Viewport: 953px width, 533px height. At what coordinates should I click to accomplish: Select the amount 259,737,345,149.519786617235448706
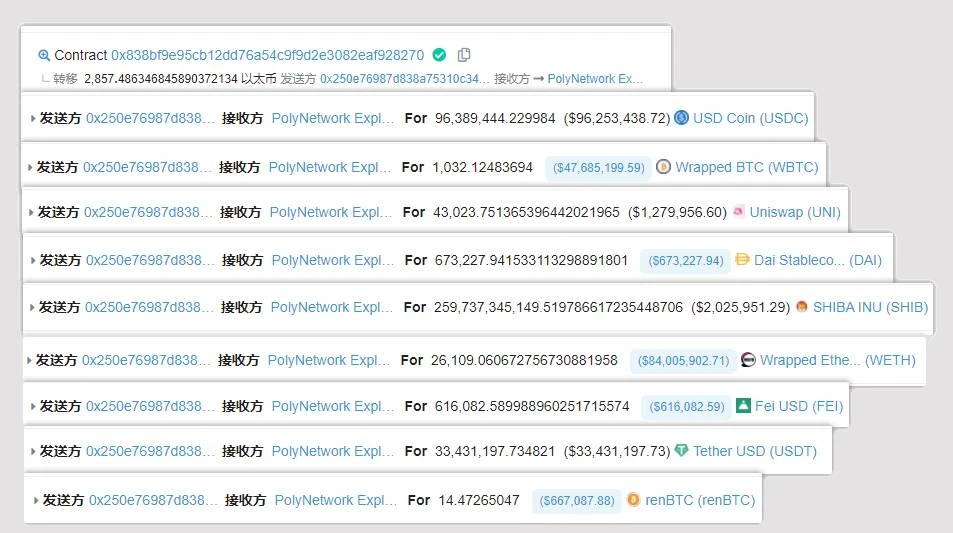click(559, 308)
